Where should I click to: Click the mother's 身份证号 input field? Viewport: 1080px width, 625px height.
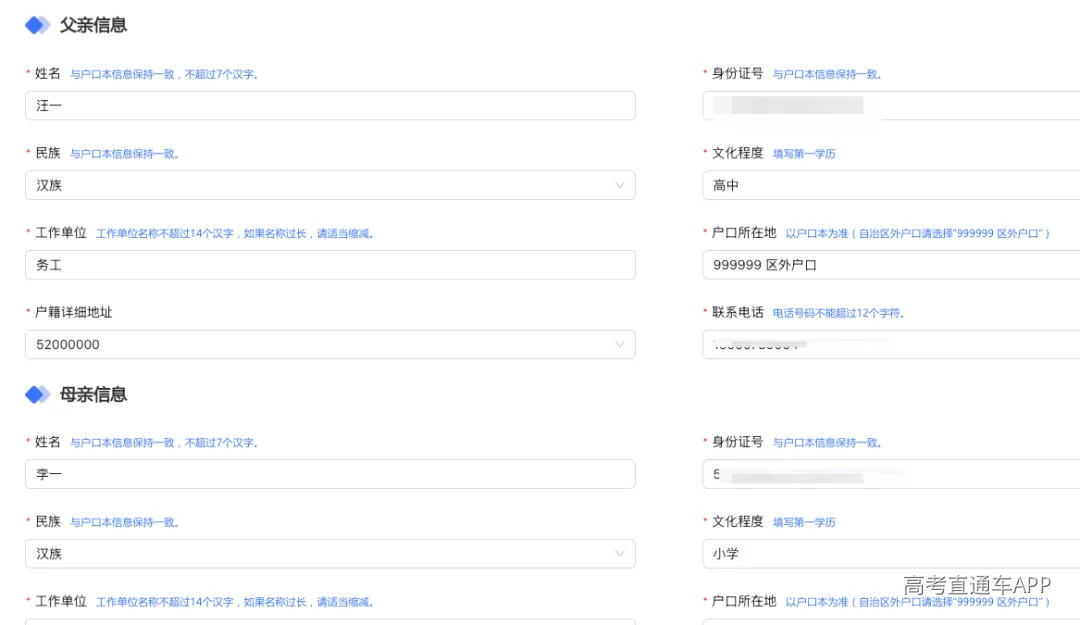(x=891, y=474)
